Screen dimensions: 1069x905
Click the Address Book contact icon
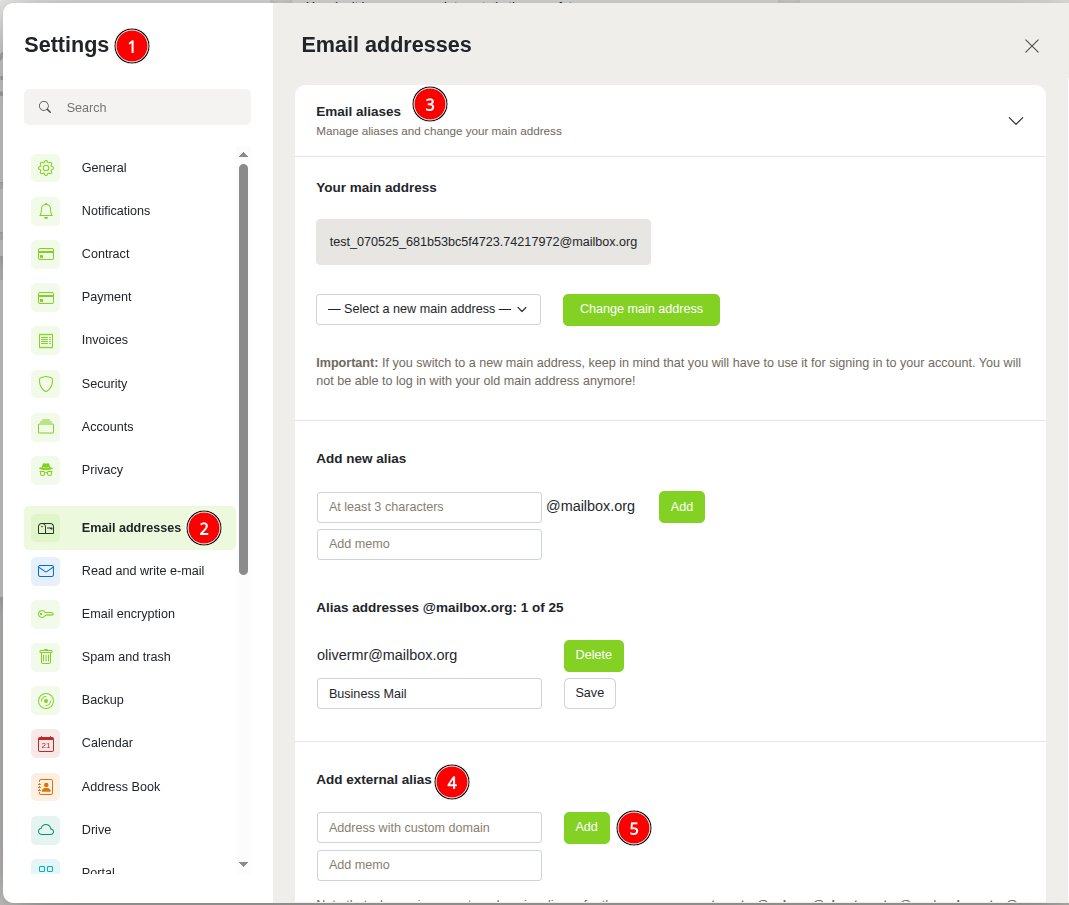(45, 787)
